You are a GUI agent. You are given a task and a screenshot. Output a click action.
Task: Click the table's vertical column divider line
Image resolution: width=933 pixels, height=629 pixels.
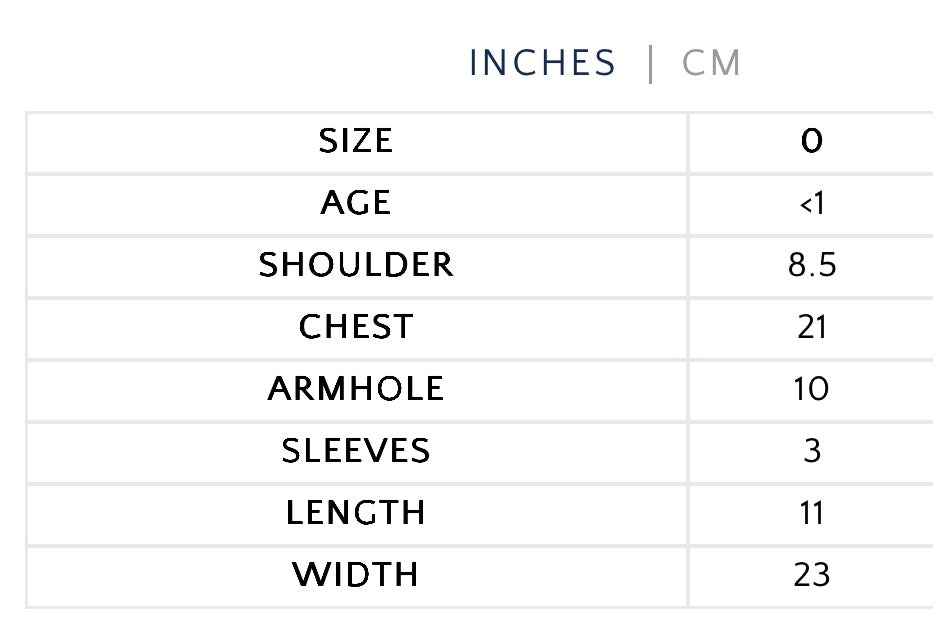(688, 358)
